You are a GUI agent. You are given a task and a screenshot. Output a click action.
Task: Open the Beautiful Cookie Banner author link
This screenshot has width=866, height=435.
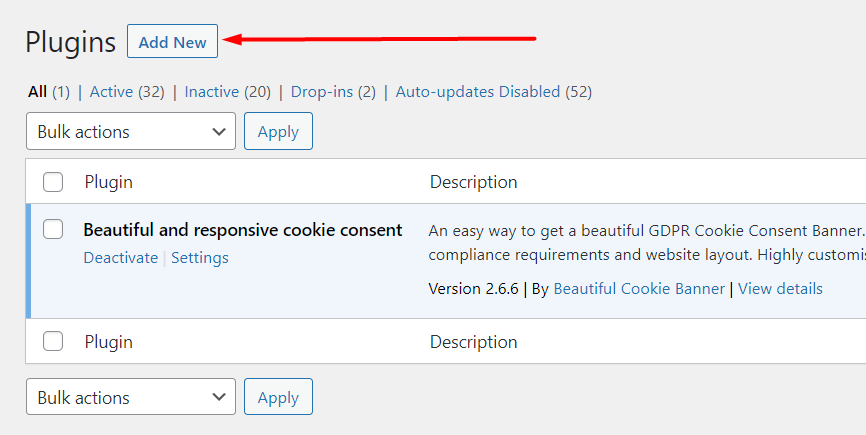click(639, 289)
